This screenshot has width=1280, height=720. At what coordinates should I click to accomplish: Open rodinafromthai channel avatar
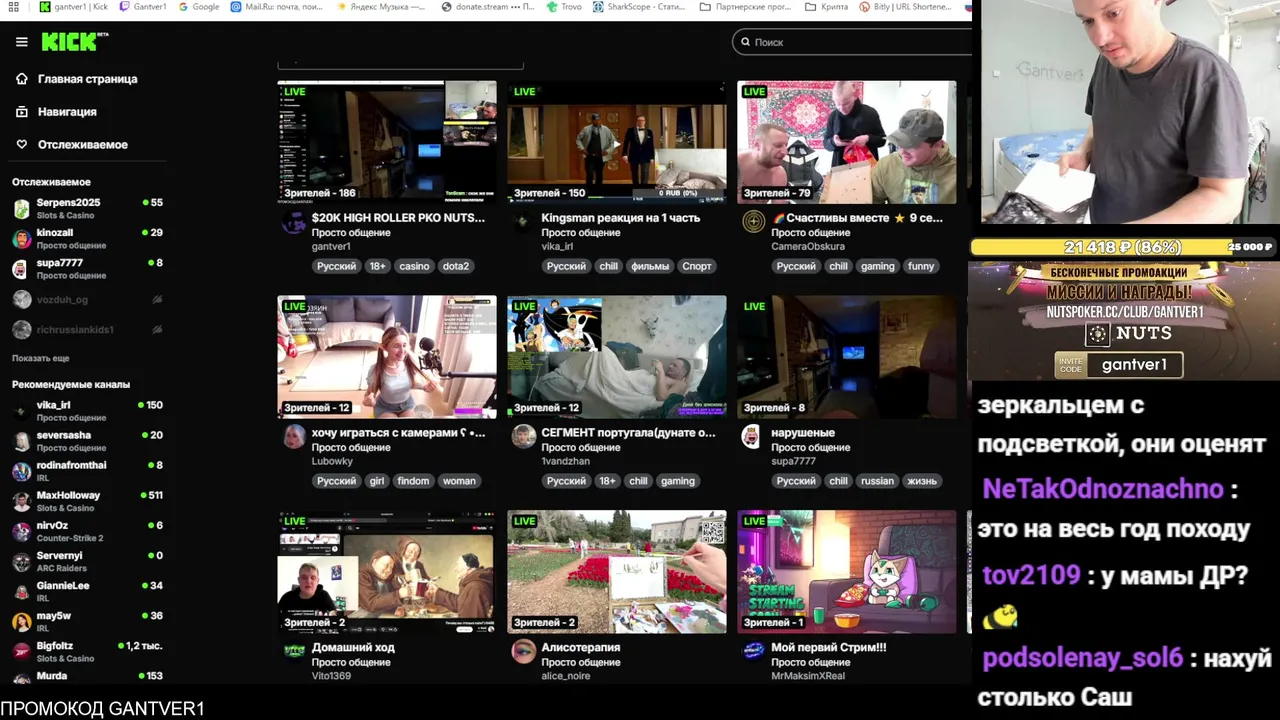(x=21, y=471)
